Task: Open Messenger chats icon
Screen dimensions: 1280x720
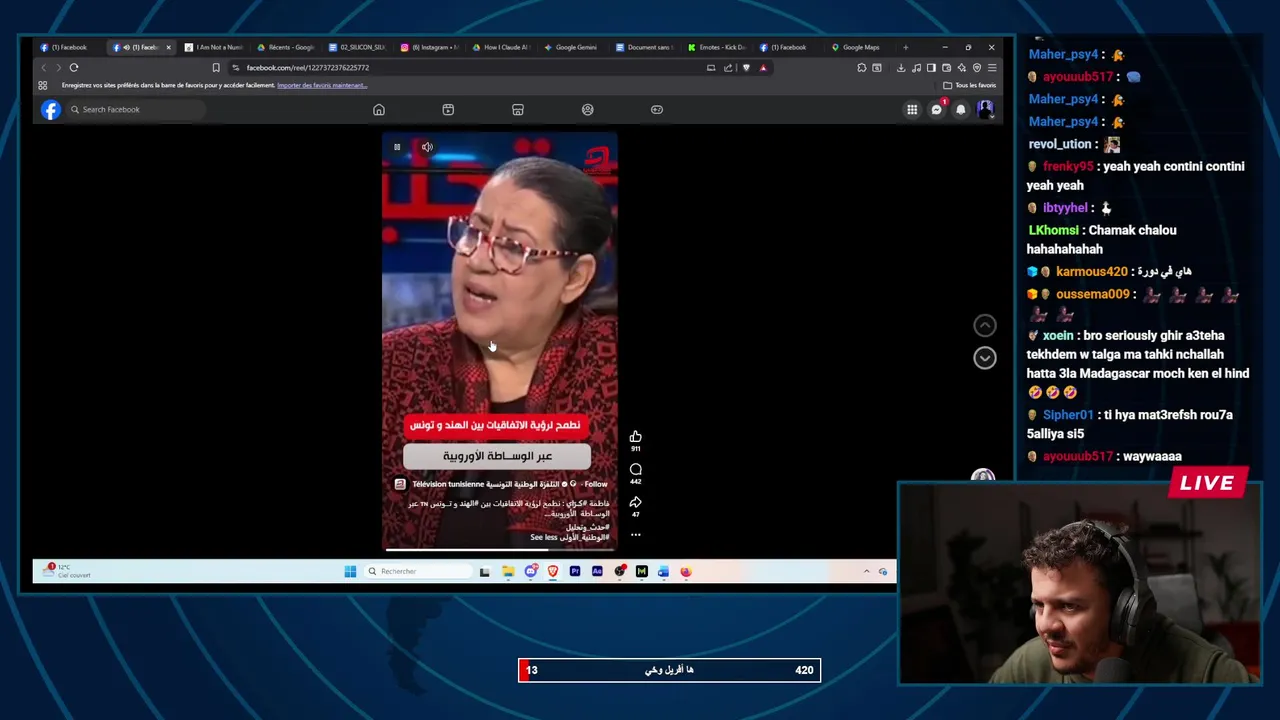Action: [937, 110]
